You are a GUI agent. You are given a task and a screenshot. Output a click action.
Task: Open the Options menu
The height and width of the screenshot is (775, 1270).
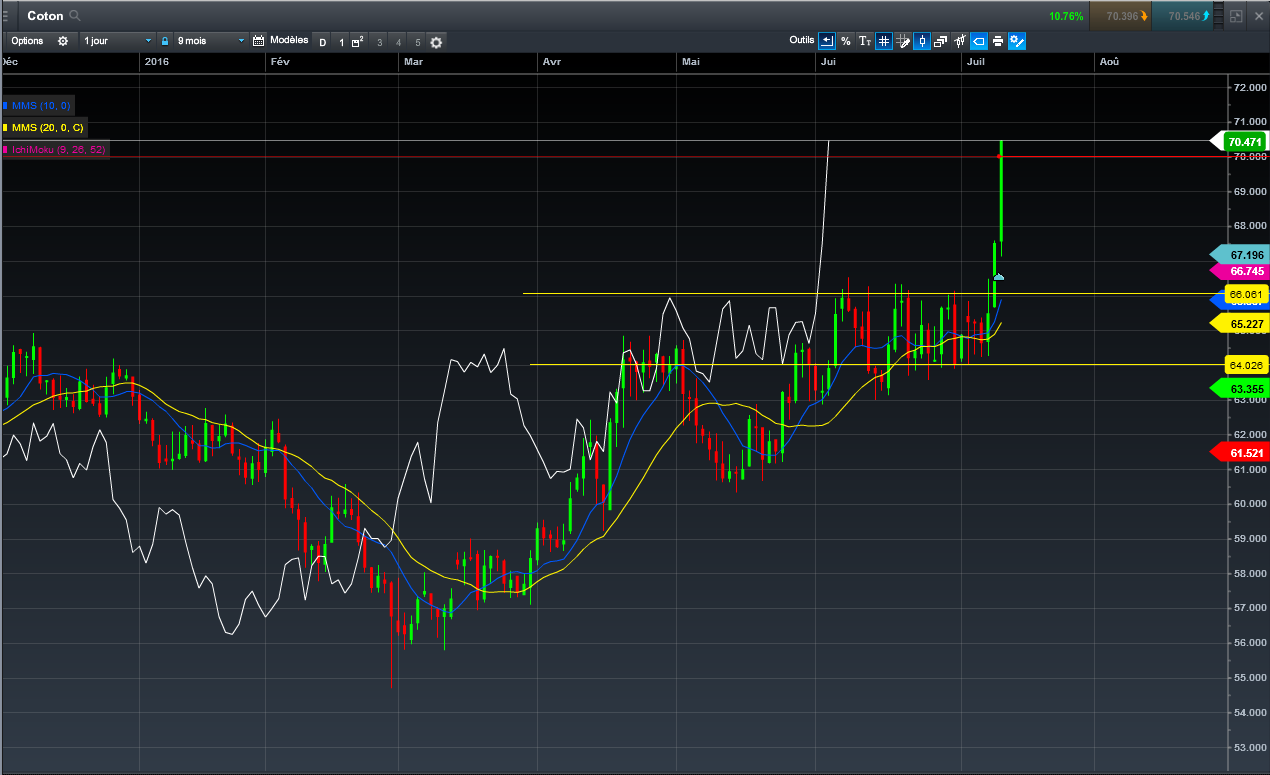coord(28,41)
